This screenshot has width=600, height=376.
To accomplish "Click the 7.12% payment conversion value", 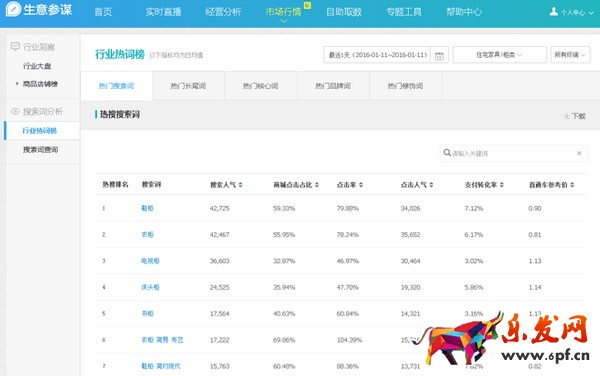I will (474, 208).
